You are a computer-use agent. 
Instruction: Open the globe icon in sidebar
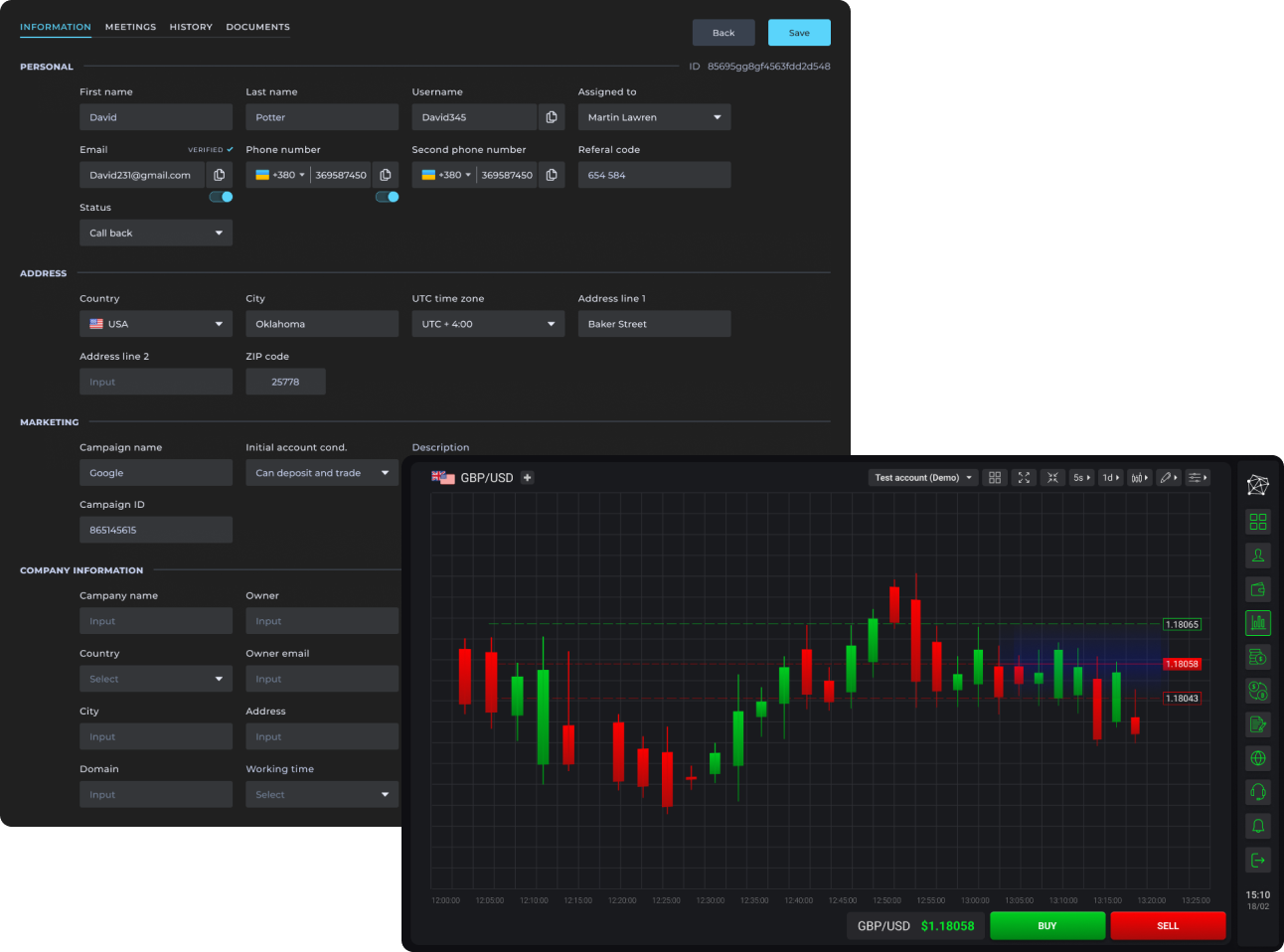pos(1257,758)
